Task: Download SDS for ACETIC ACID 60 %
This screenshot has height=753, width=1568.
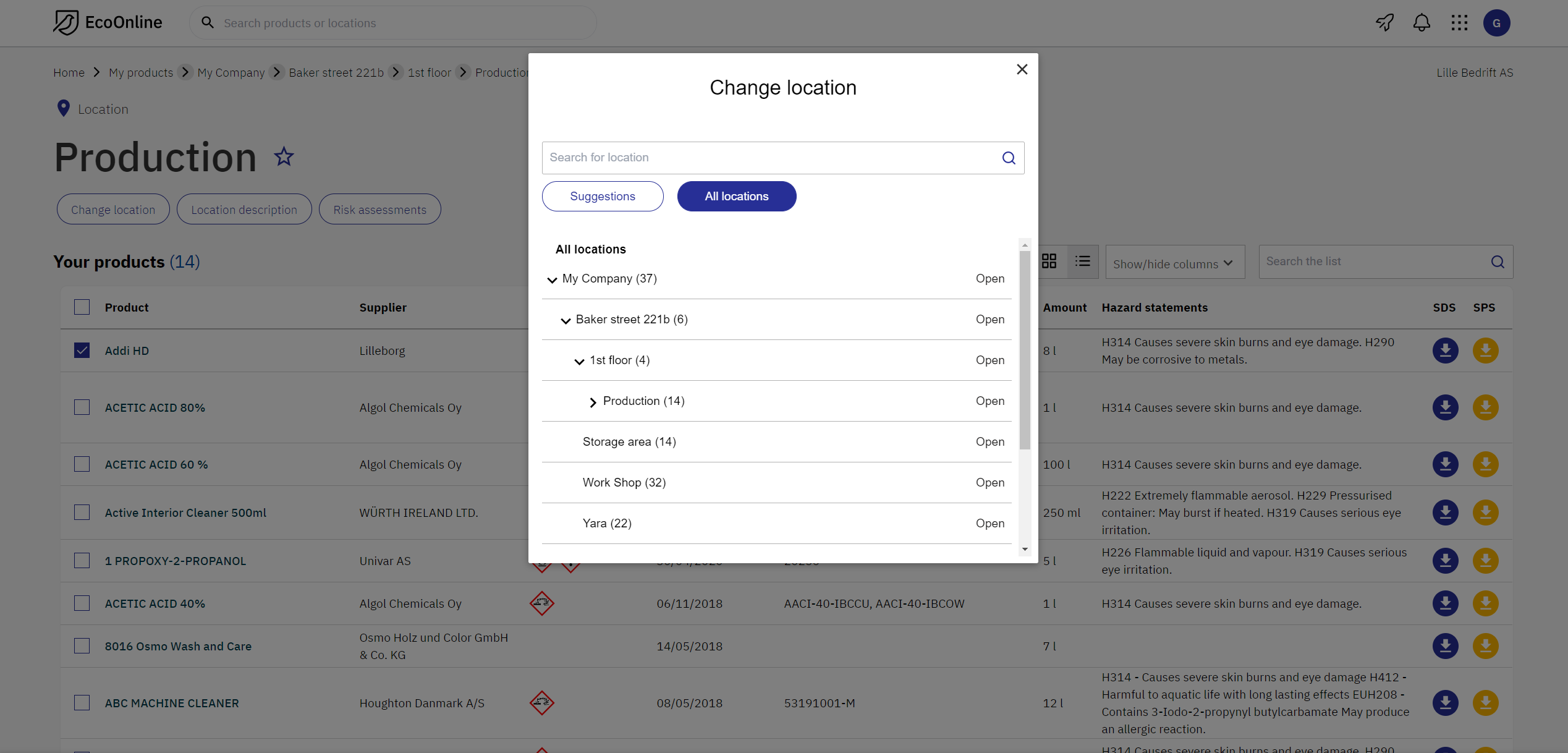Action: [x=1445, y=464]
